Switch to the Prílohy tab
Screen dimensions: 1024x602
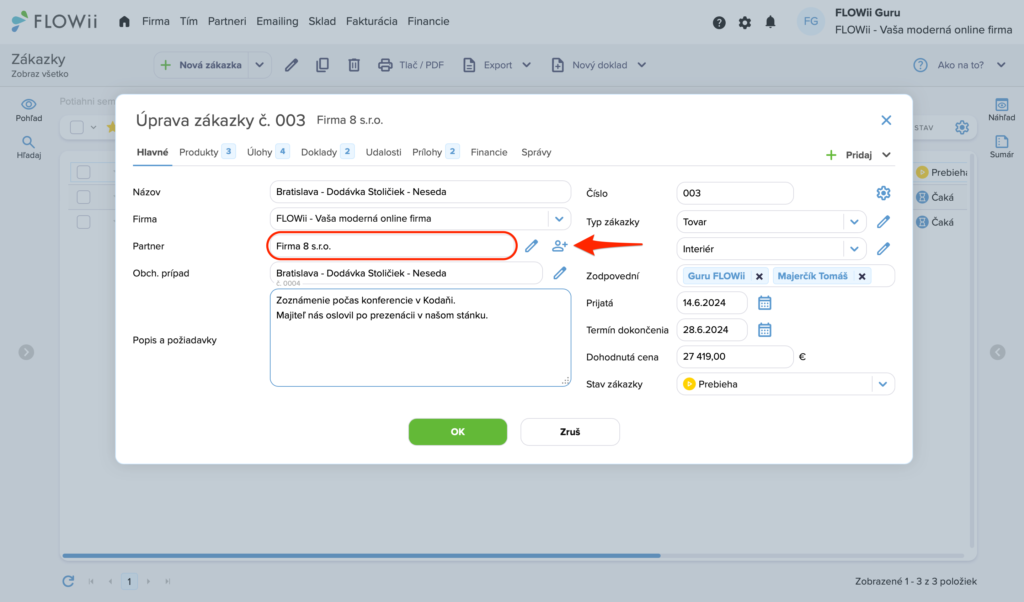pyautogui.click(x=436, y=152)
